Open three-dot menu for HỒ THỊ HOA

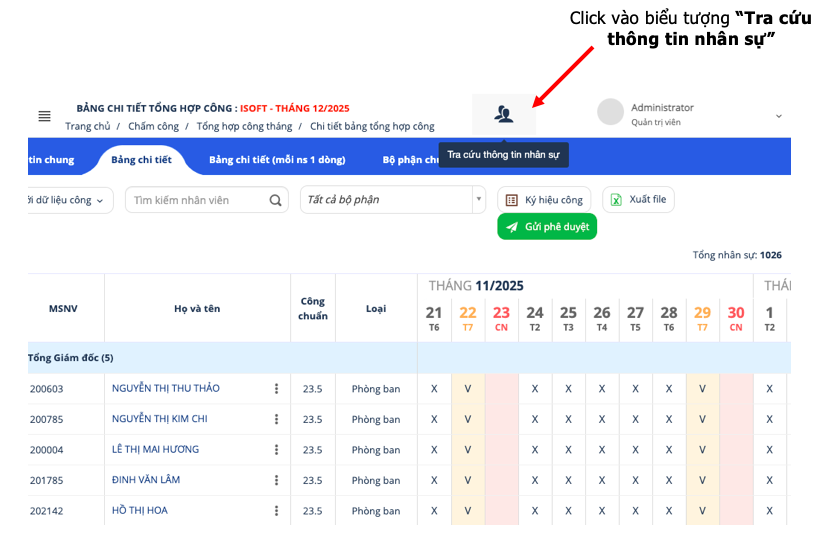pos(277,511)
